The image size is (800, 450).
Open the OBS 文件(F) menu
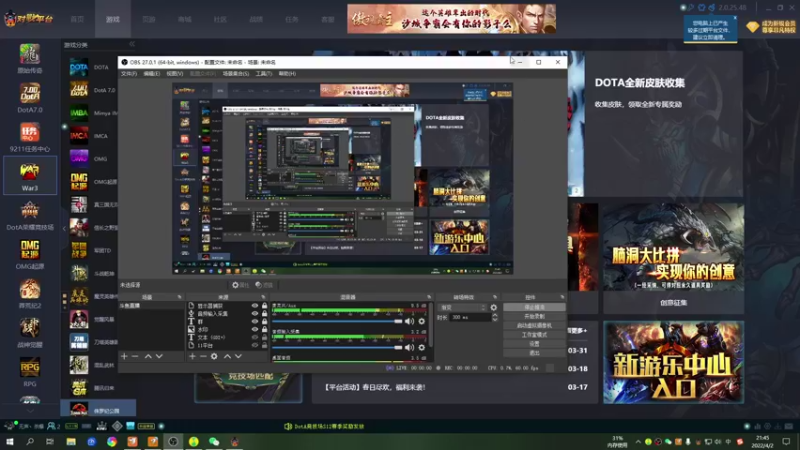(x=129, y=73)
